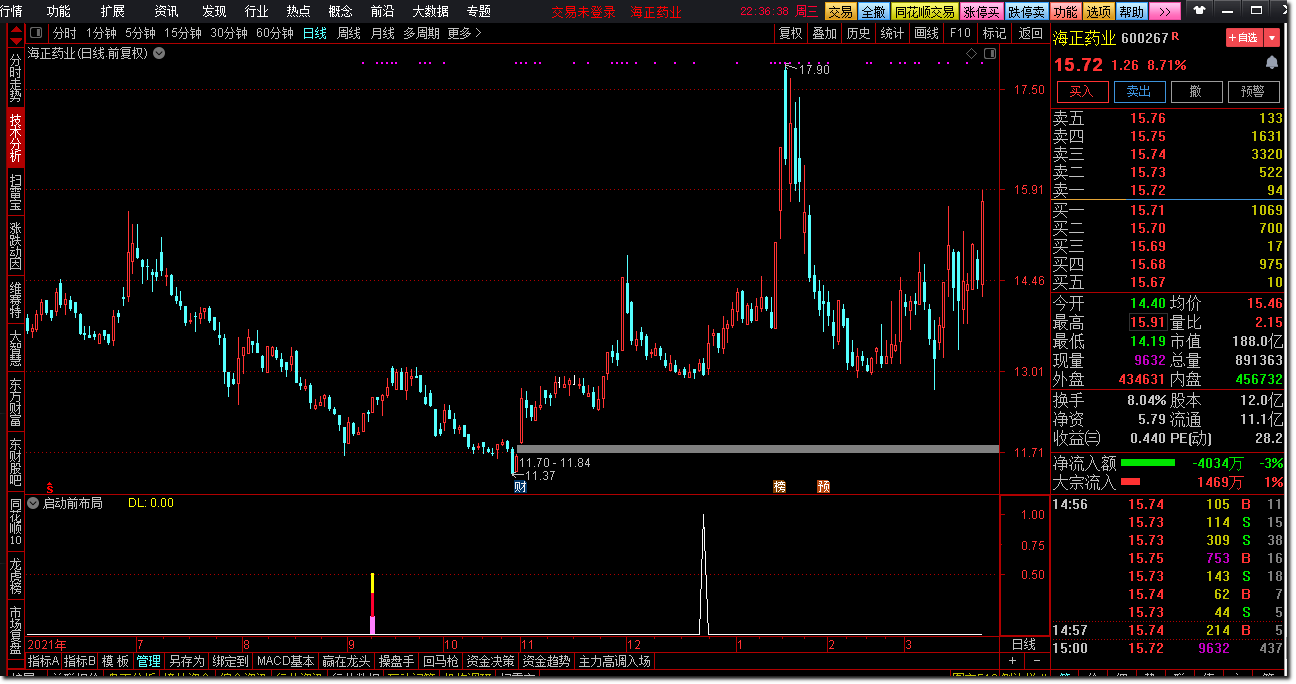Click the 管理 tab in bottom bar
Screen dimensions: 1296x684
coord(148,661)
